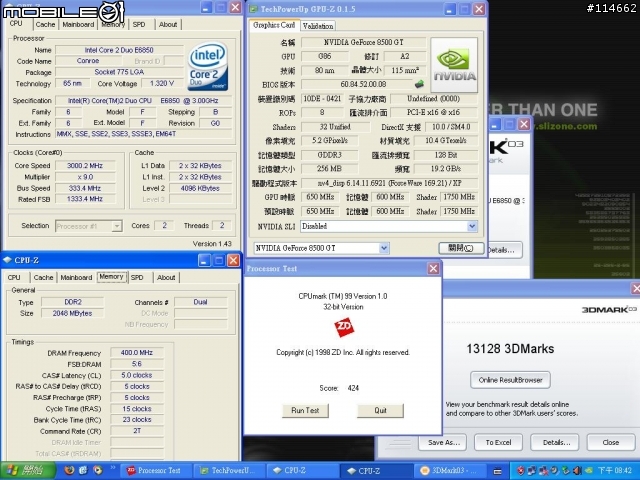Click the driver version field in GPU-Z
The height and width of the screenshot is (480, 640).
pos(389,183)
